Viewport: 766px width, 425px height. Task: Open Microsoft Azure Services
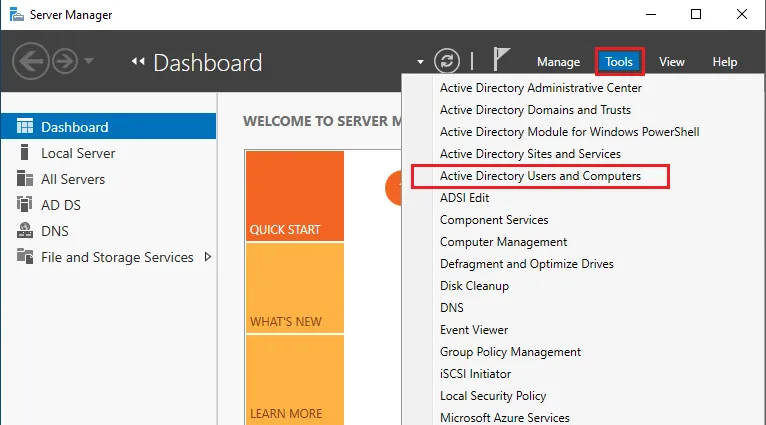click(505, 418)
